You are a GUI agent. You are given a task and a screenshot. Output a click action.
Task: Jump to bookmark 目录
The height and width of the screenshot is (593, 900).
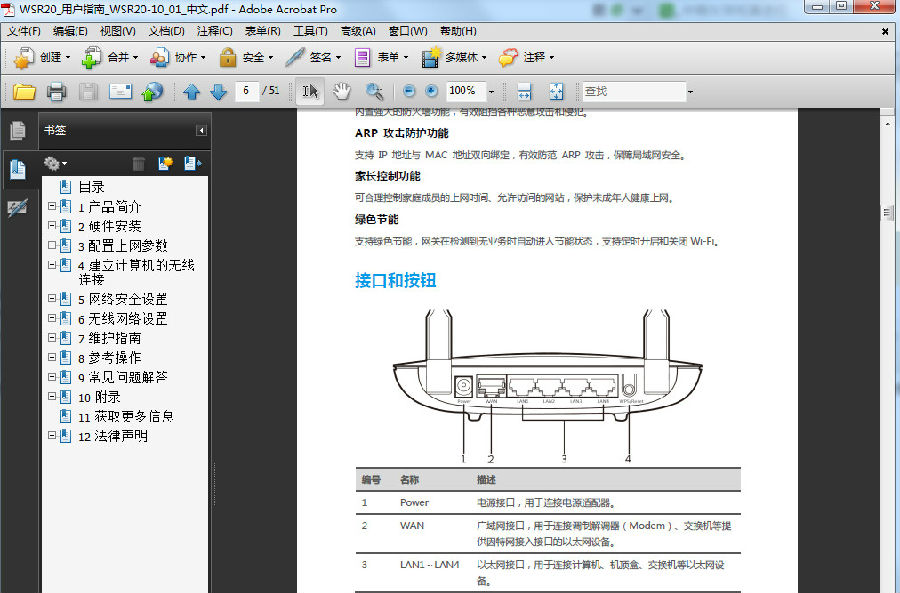(91, 187)
